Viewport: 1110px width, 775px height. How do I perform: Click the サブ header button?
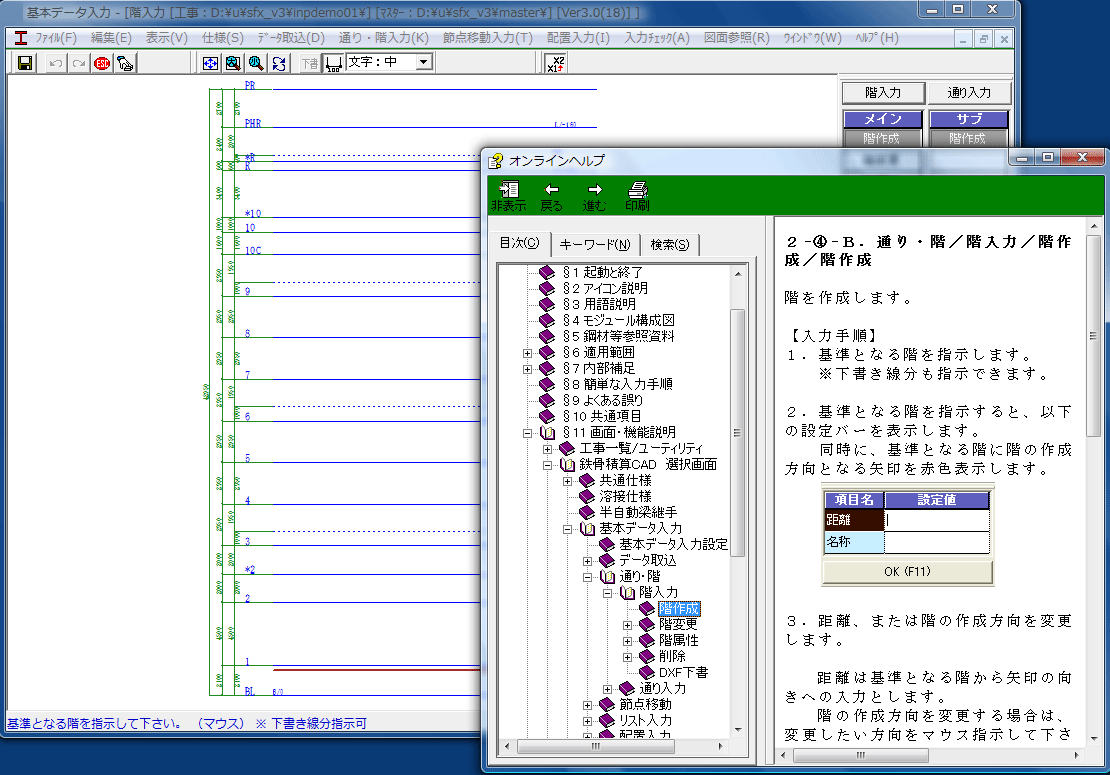pyautogui.click(x=969, y=119)
